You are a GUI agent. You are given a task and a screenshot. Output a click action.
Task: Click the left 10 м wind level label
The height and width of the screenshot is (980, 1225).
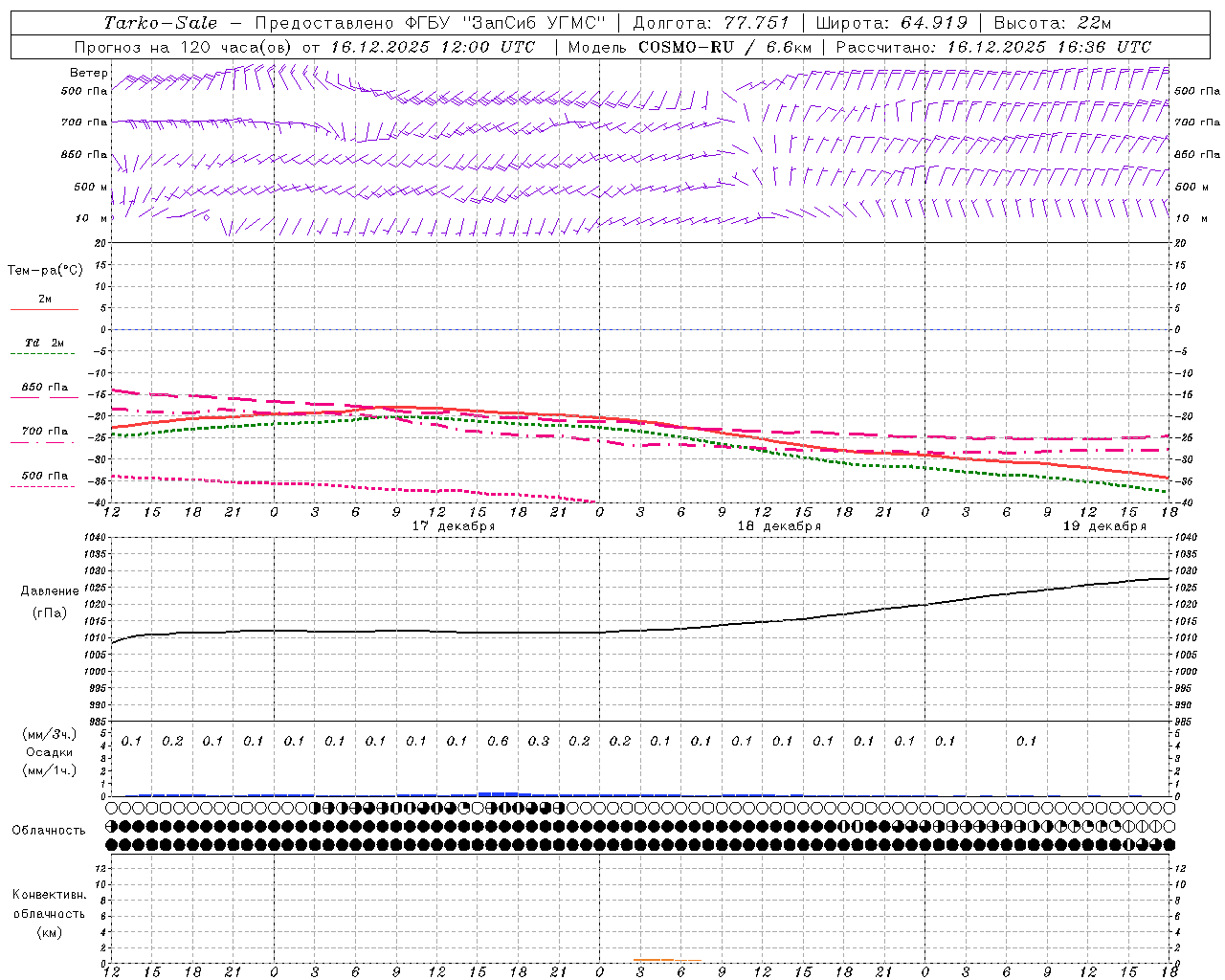[91, 218]
